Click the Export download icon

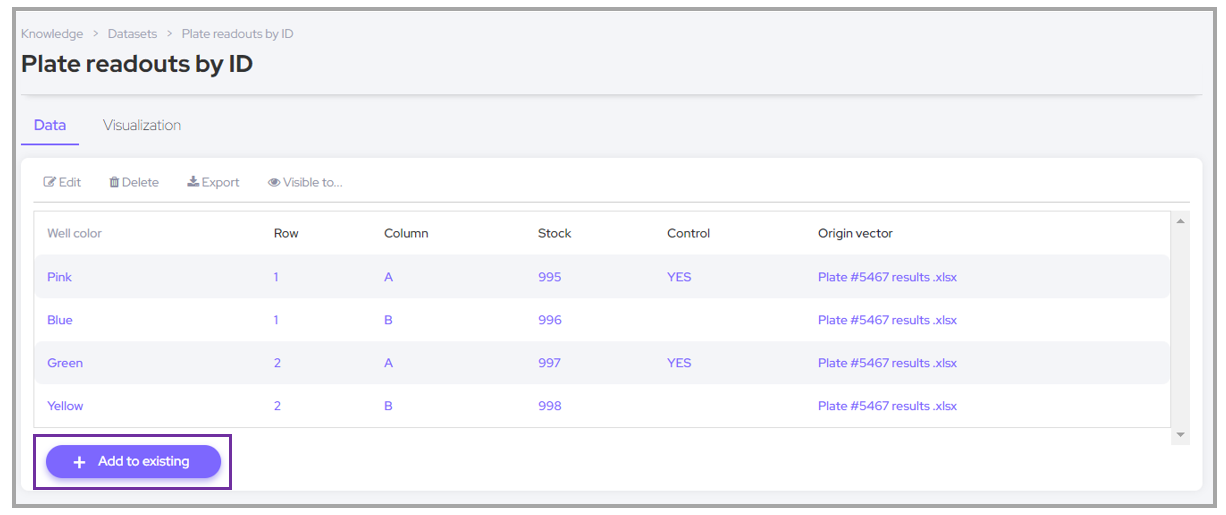(x=193, y=183)
